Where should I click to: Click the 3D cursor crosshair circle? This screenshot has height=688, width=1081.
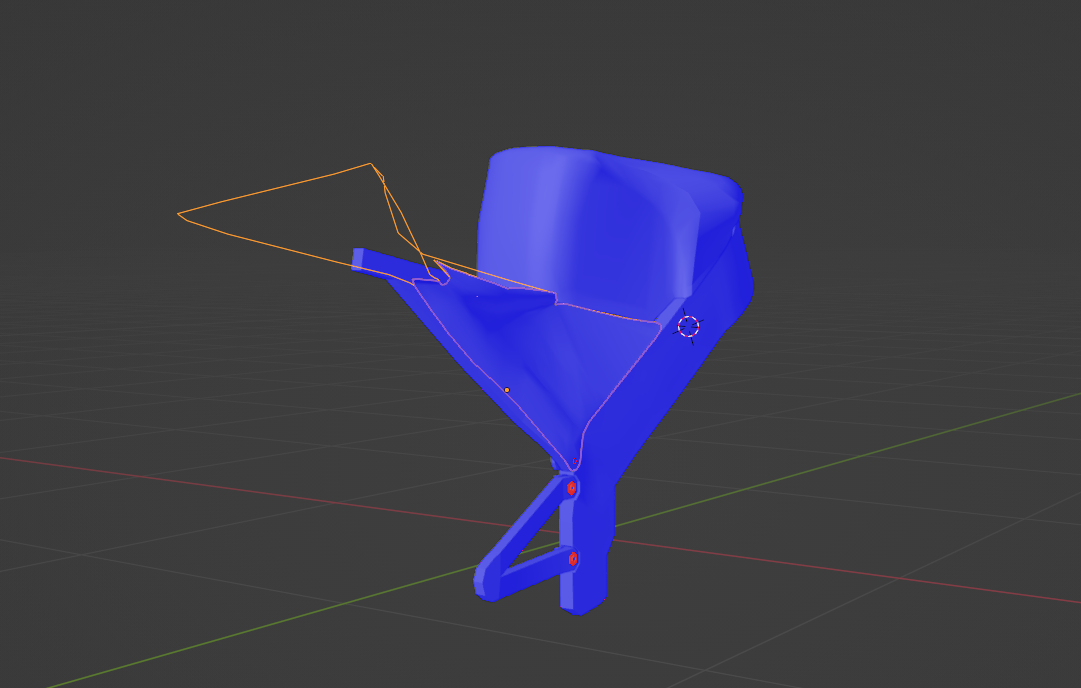pos(688,326)
